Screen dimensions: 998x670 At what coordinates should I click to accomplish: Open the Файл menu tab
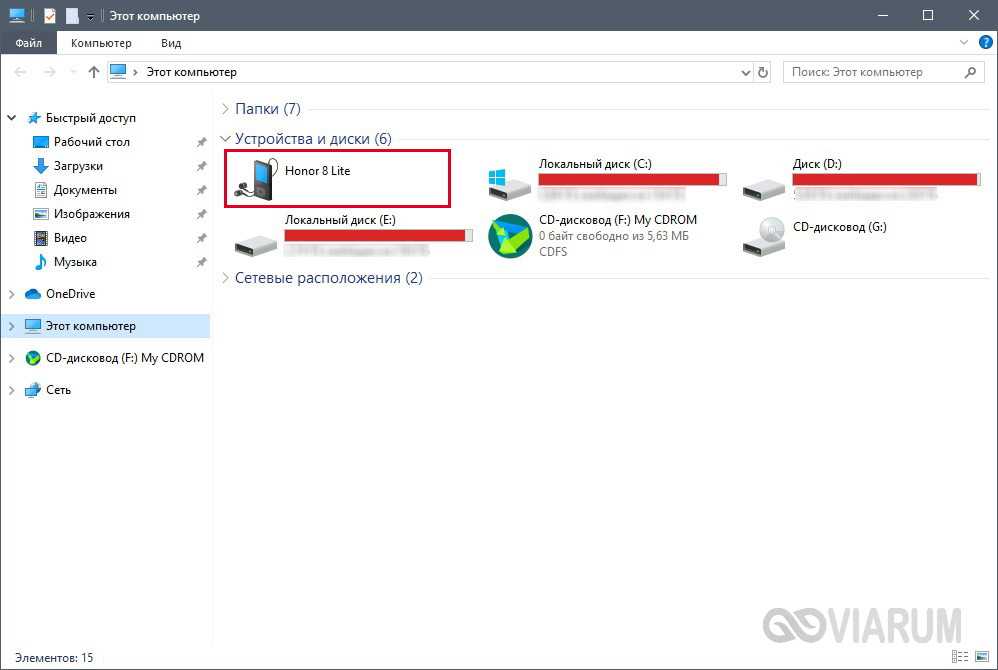29,43
